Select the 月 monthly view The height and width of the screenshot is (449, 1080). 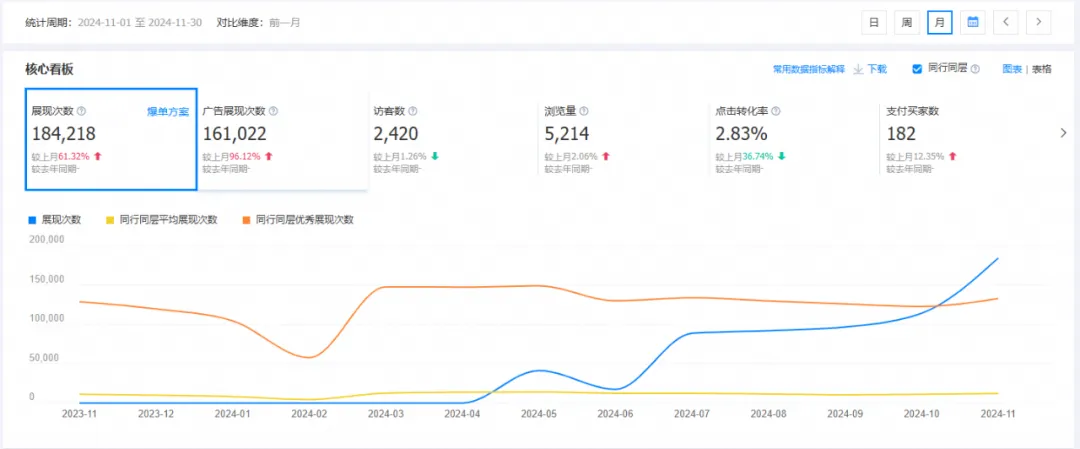point(939,22)
